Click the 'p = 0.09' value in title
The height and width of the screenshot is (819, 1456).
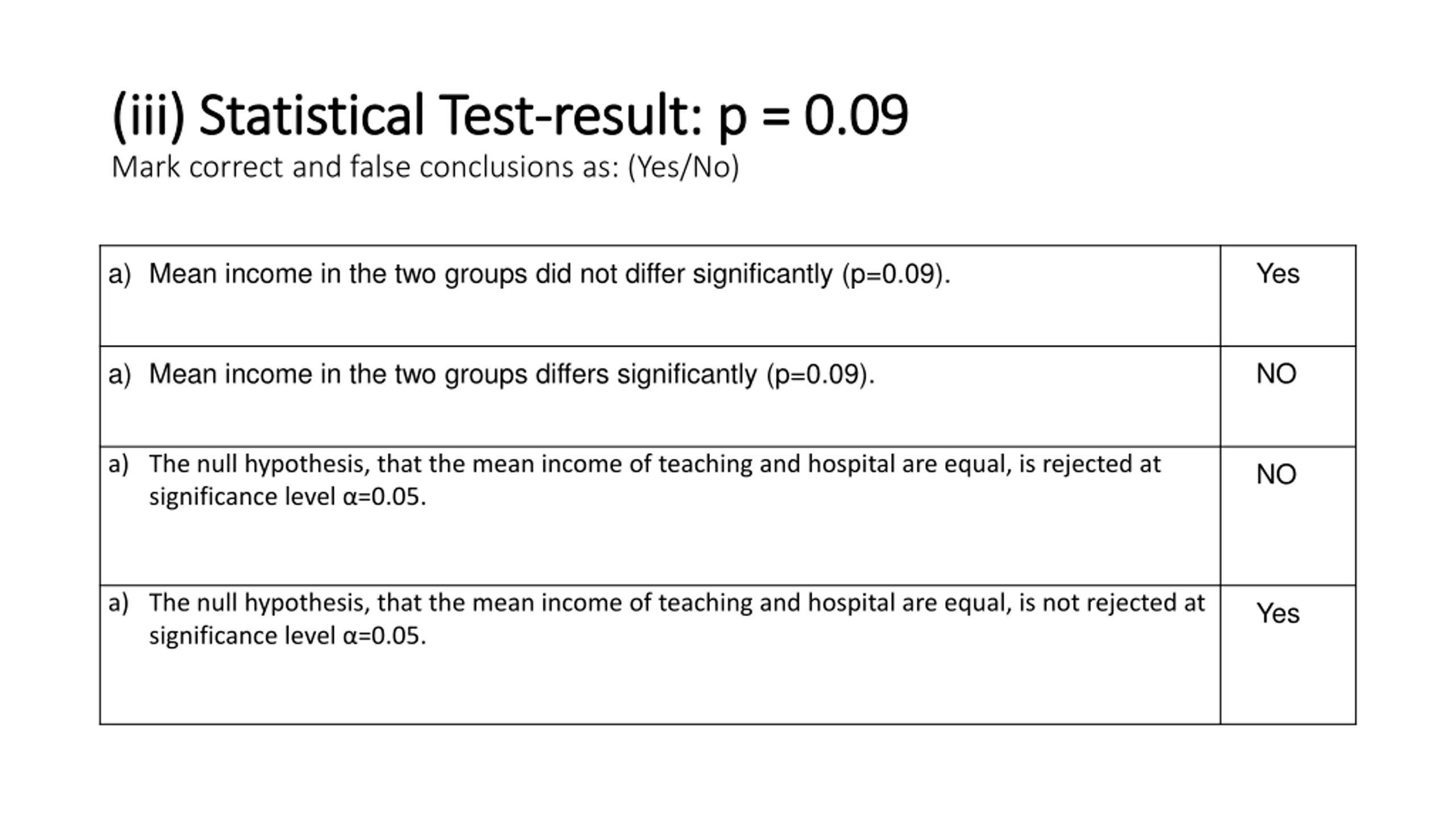tap(813, 117)
